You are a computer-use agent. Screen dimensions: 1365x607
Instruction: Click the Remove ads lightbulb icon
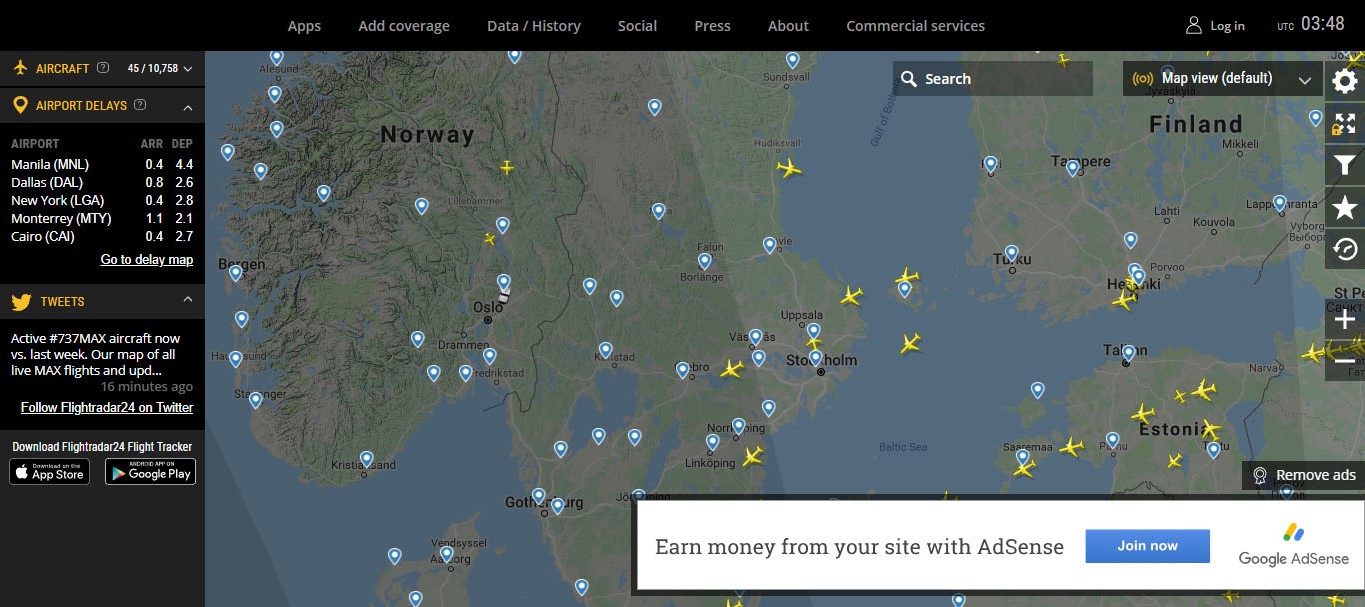1260,476
